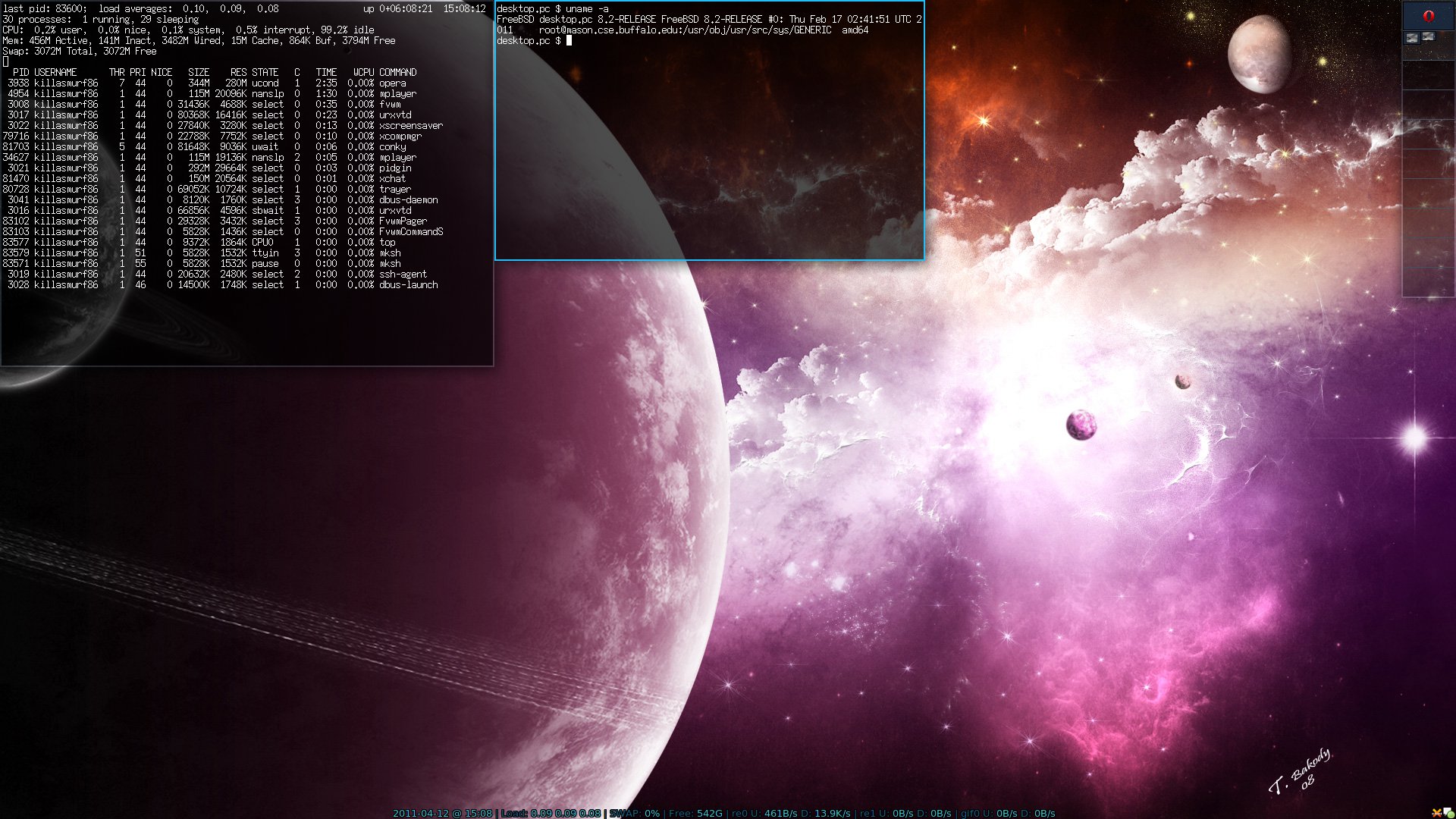Click the 're1 U: 0B/s' status entry

[x=886, y=813]
